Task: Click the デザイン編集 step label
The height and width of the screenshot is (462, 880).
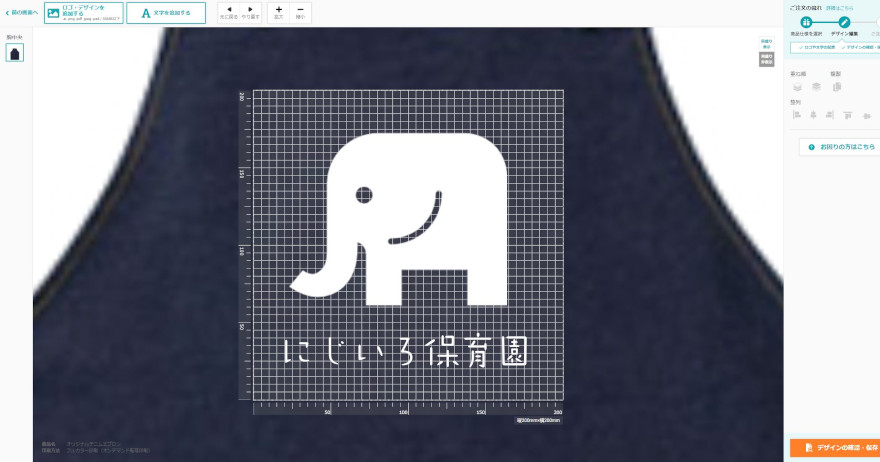Action: [x=844, y=34]
